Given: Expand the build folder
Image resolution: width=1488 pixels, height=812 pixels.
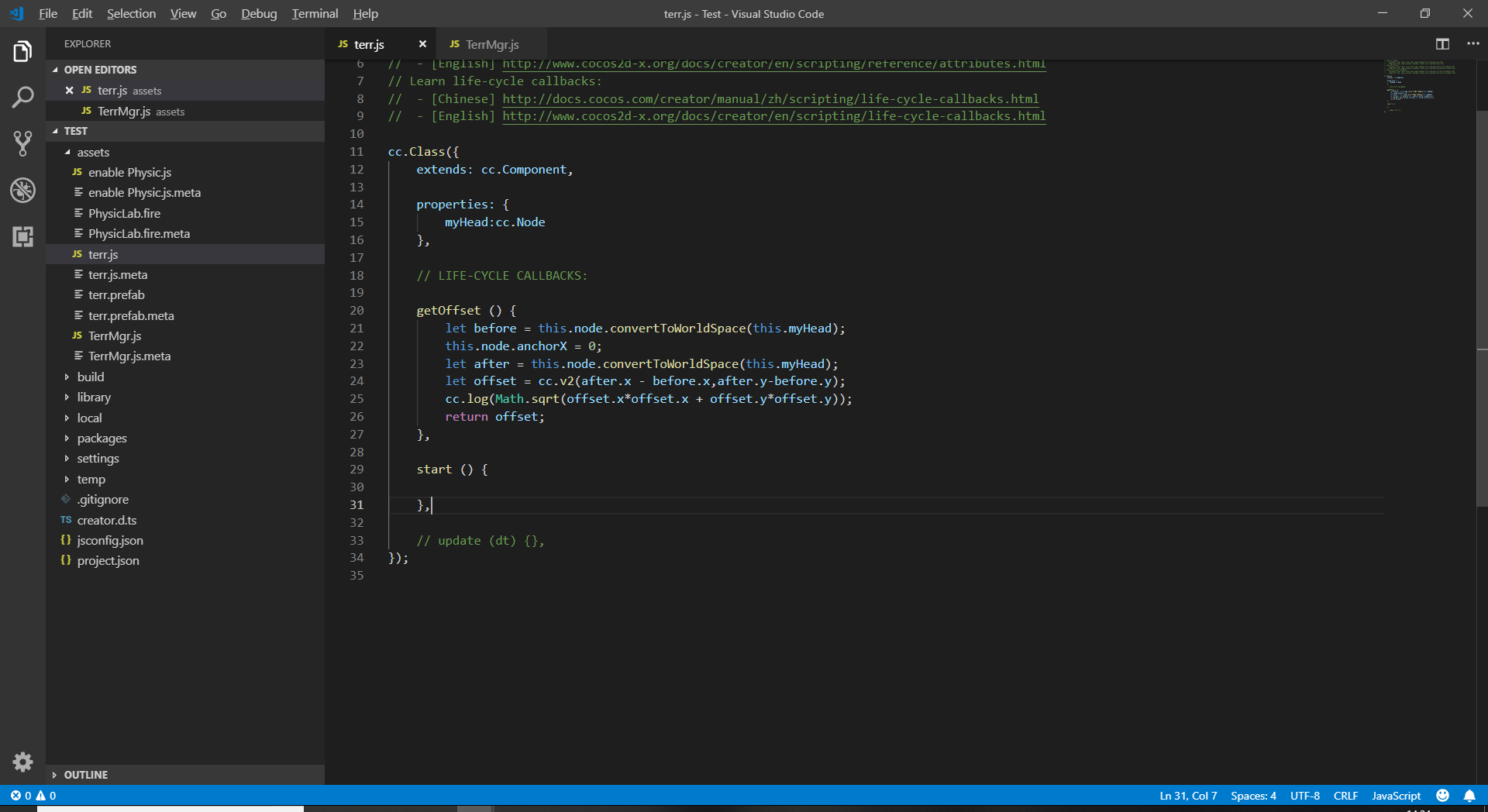Looking at the screenshot, I should point(91,377).
